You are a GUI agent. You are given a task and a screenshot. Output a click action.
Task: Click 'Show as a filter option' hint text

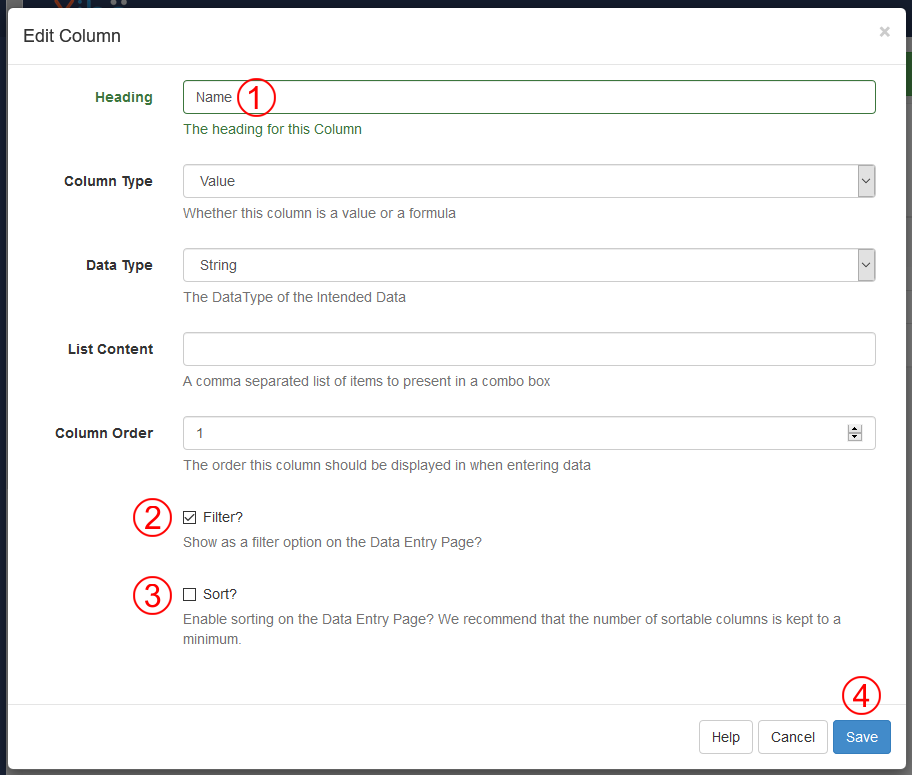332,542
